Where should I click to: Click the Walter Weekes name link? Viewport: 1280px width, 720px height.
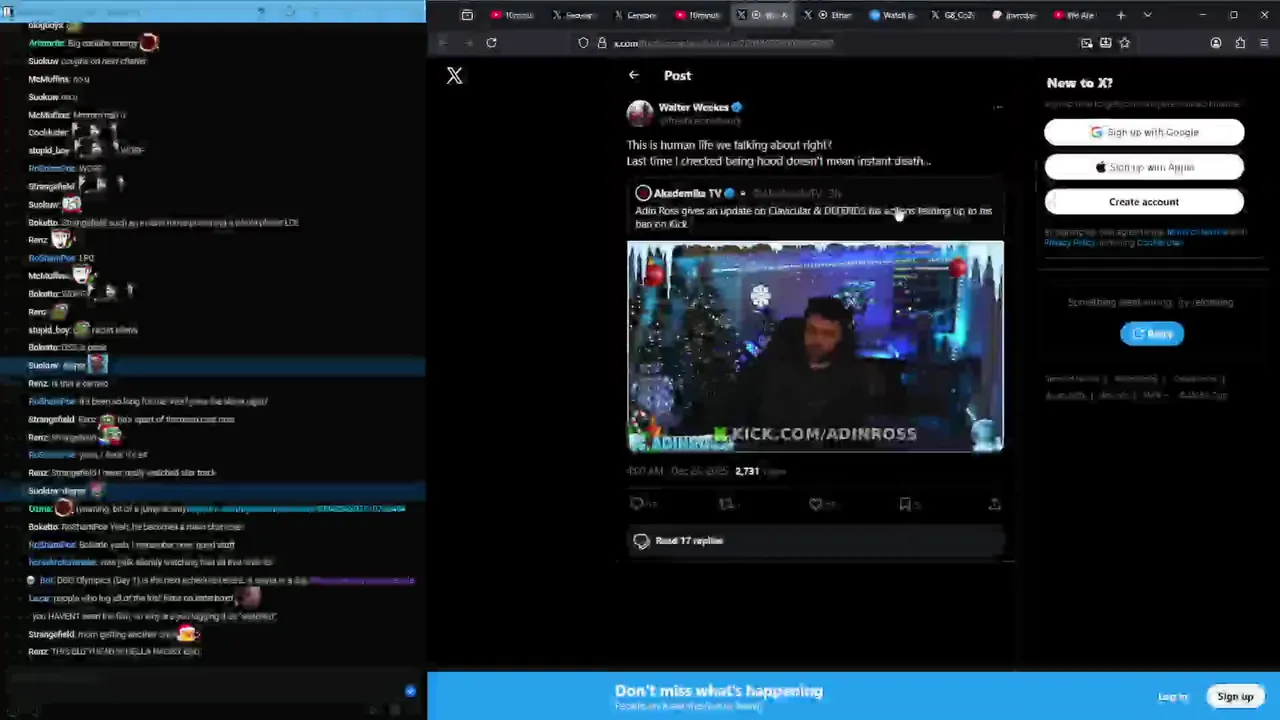click(693, 107)
